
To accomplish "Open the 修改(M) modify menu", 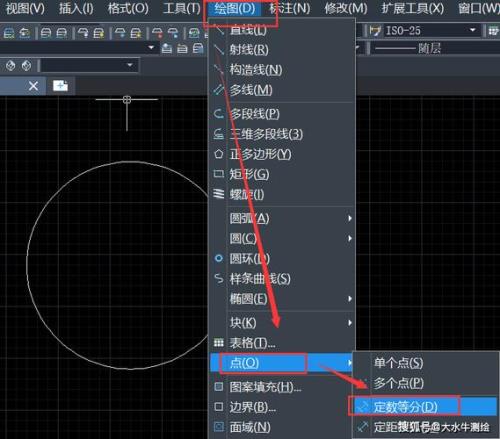I will 346,8.
